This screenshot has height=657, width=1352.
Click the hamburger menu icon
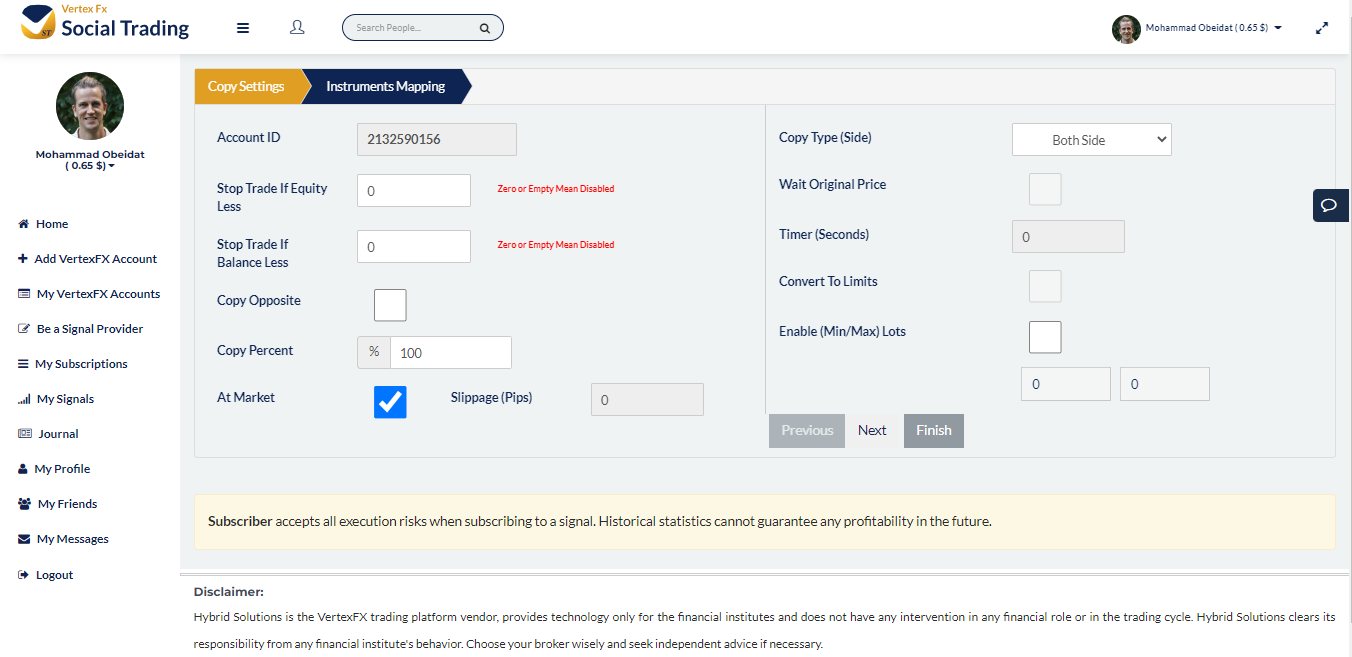tap(243, 28)
